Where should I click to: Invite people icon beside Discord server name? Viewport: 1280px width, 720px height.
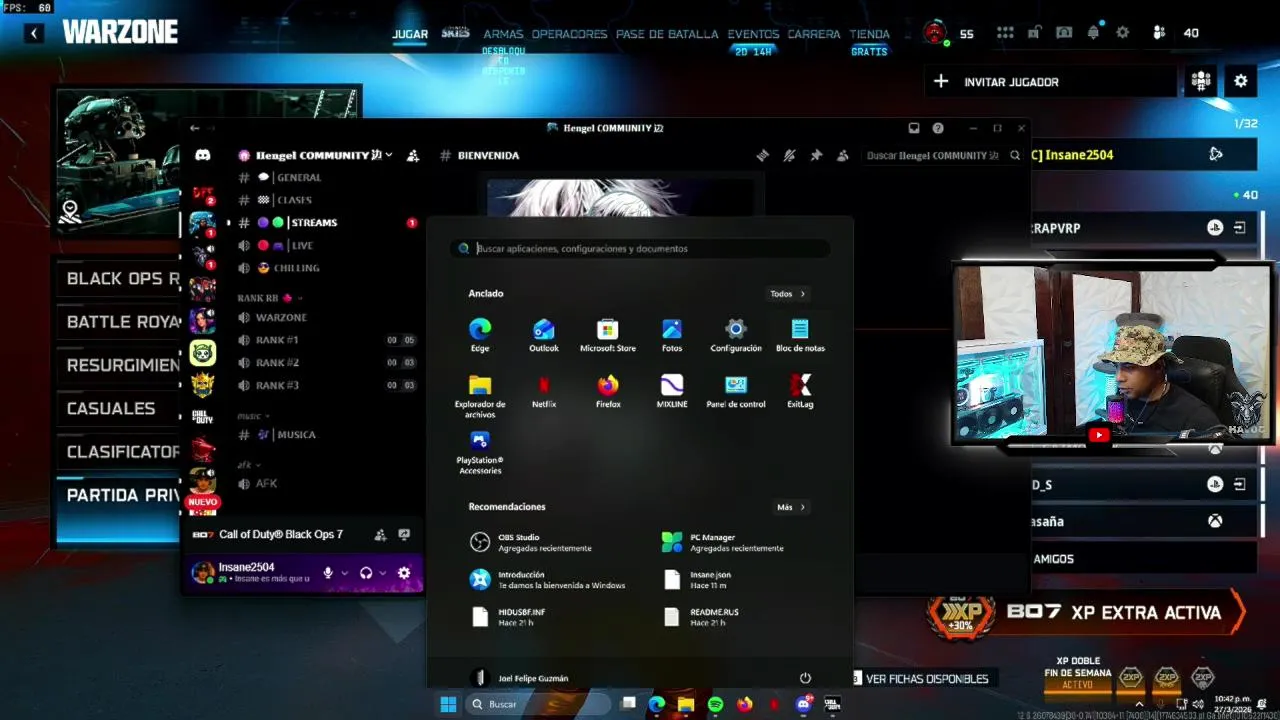point(413,155)
